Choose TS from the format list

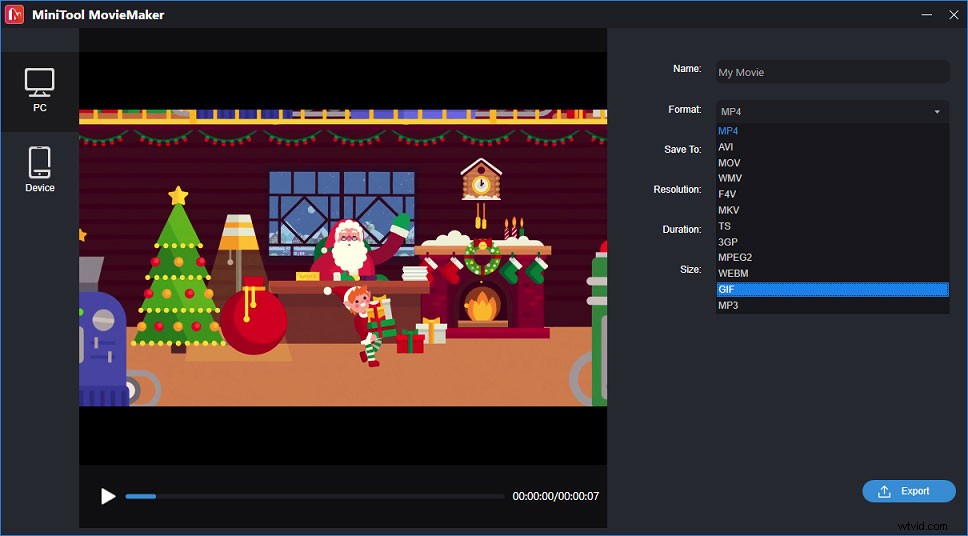tap(832, 226)
